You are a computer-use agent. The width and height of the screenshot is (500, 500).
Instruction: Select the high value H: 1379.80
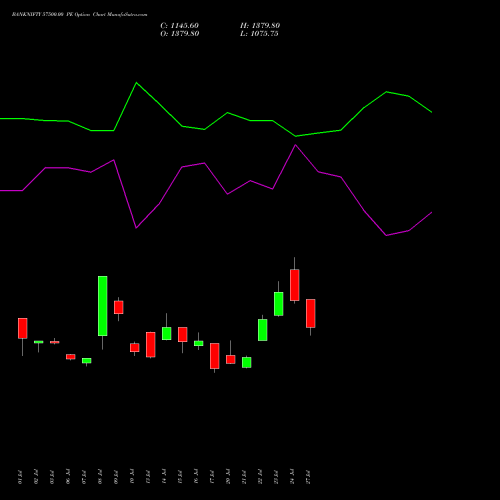tap(260, 26)
